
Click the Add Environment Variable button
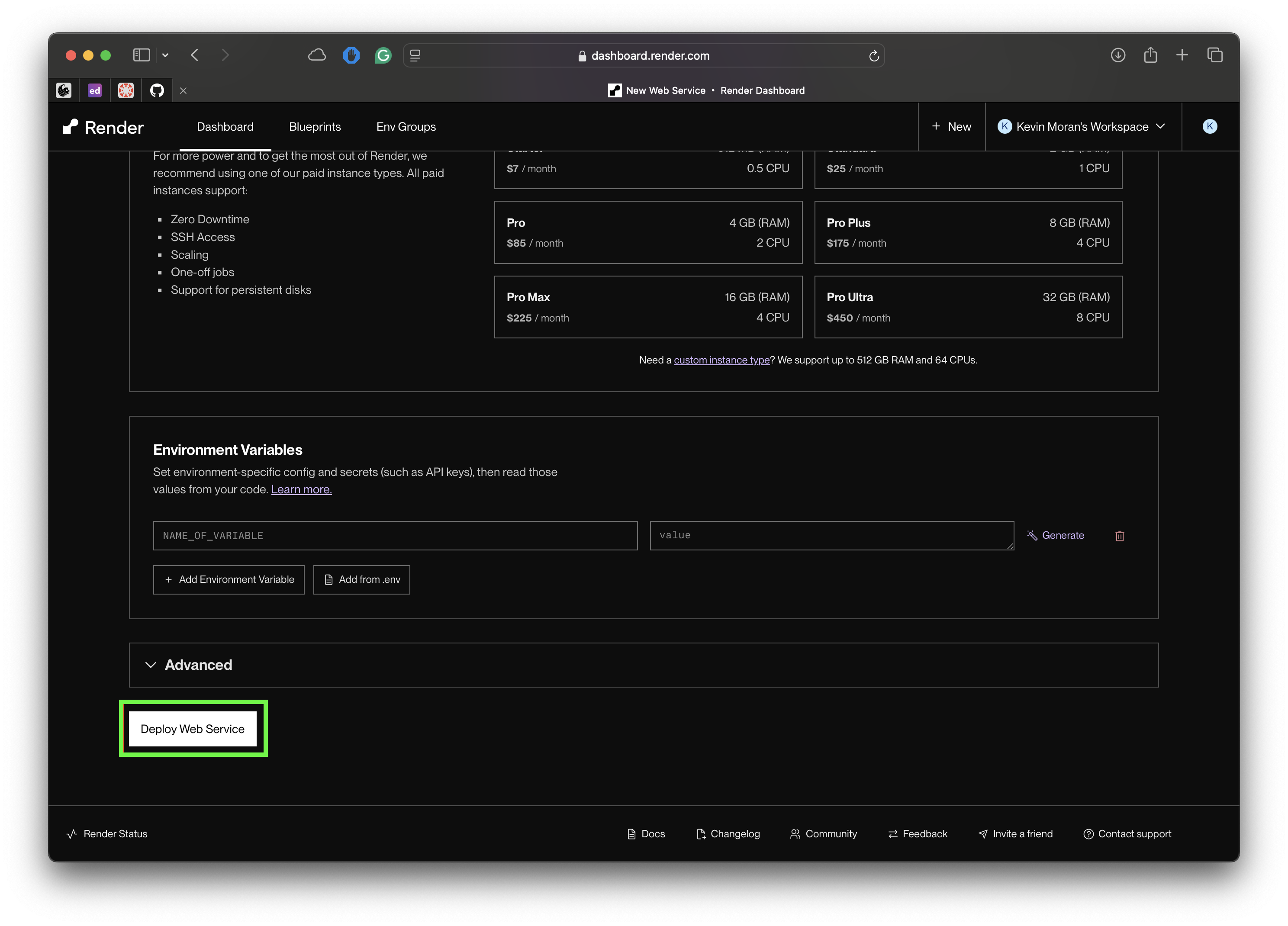coord(228,579)
